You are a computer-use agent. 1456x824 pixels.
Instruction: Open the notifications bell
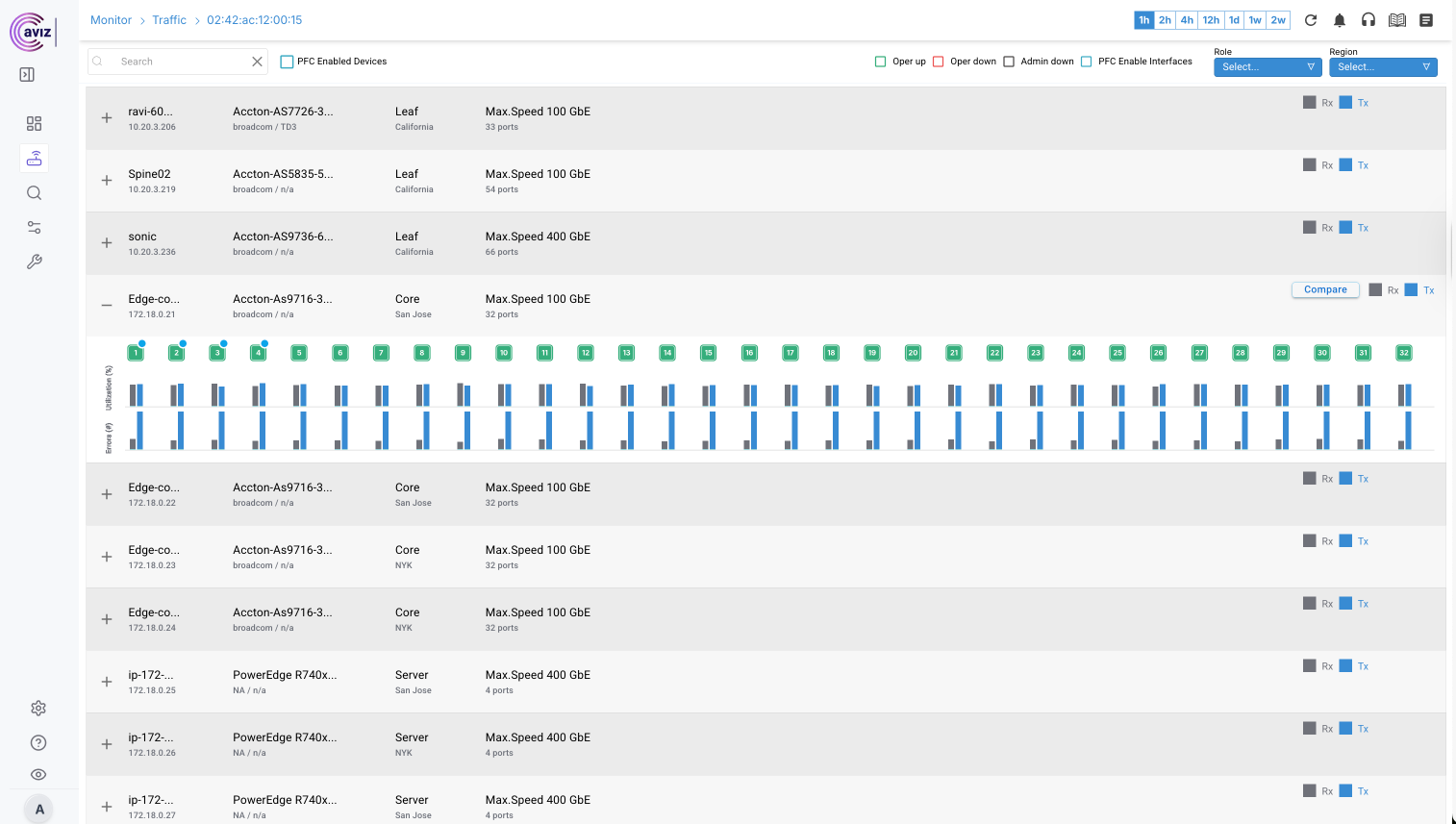(x=1339, y=20)
